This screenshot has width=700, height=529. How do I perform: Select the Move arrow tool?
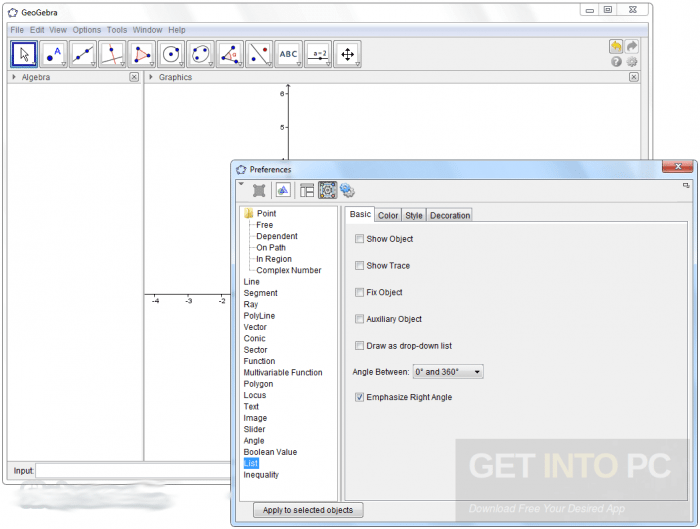pyautogui.click(x=24, y=54)
